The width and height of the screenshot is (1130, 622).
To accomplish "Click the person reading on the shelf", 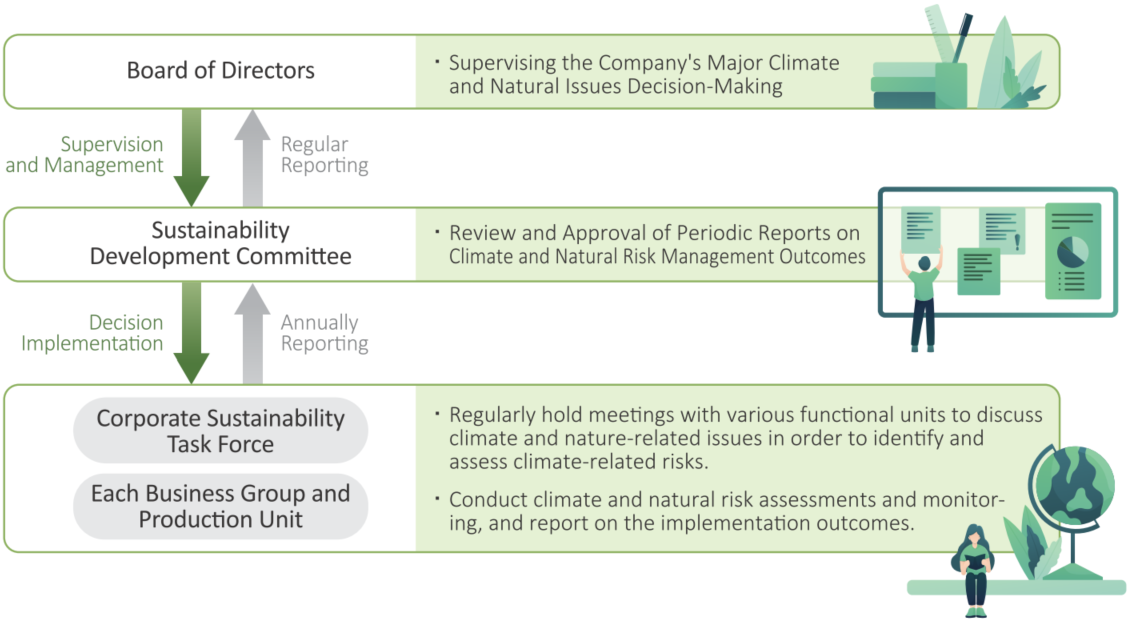I will (975, 570).
